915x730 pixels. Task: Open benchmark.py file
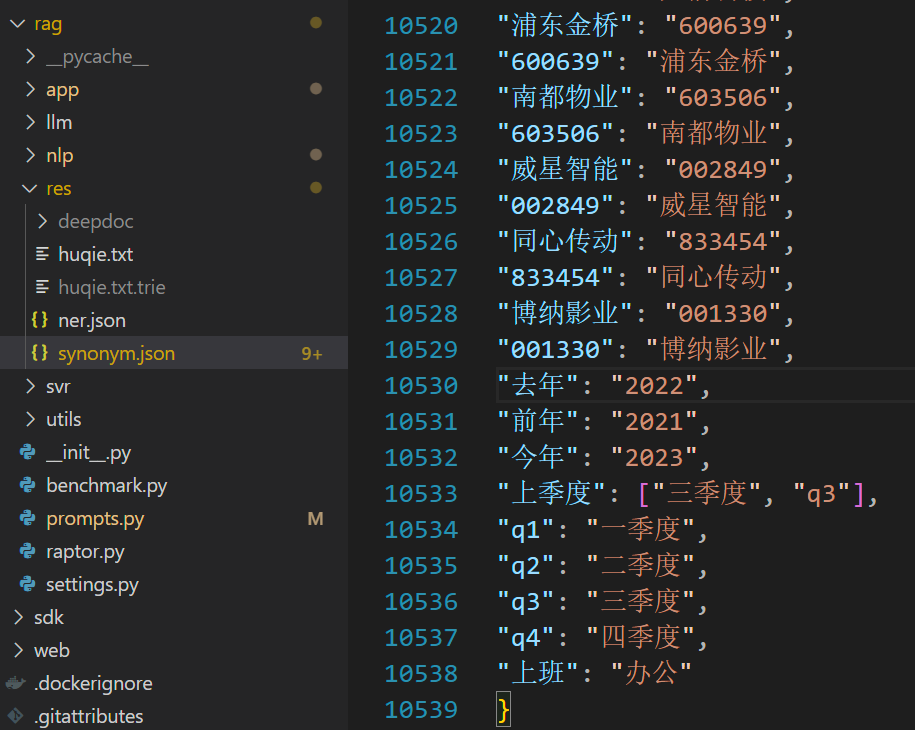tap(107, 486)
